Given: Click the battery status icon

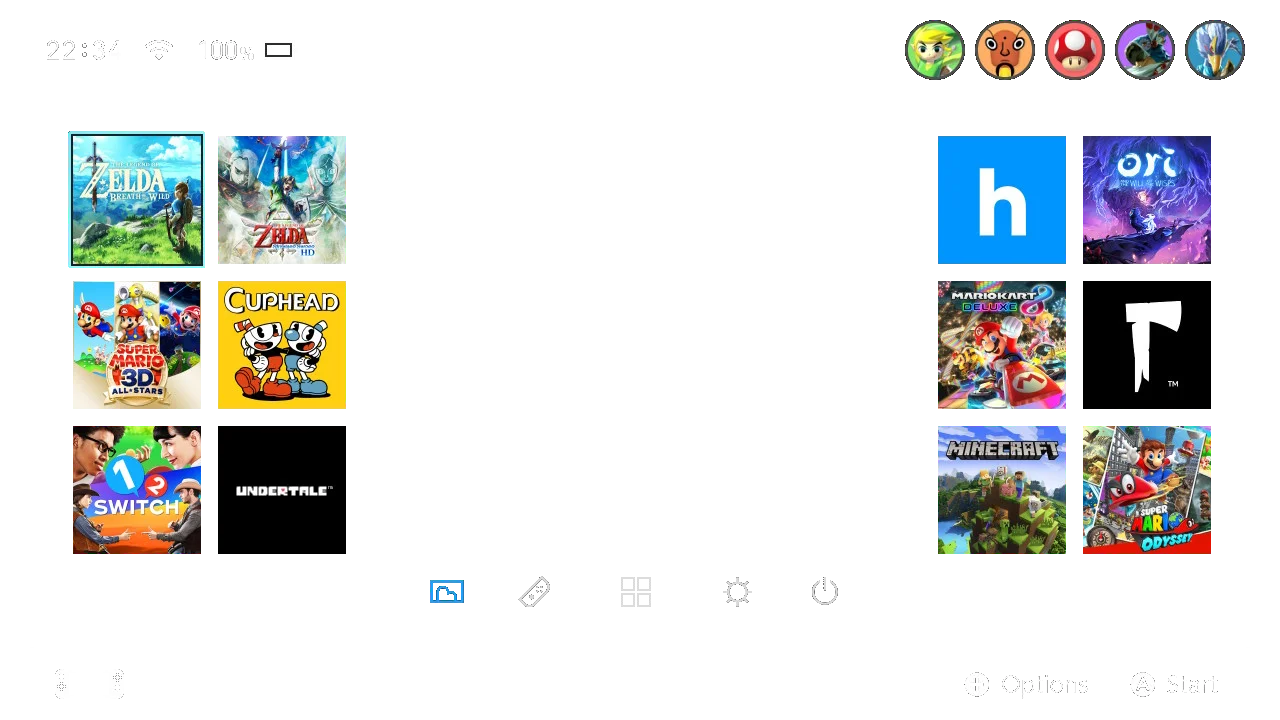Looking at the screenshot, I should pos(279,50).
